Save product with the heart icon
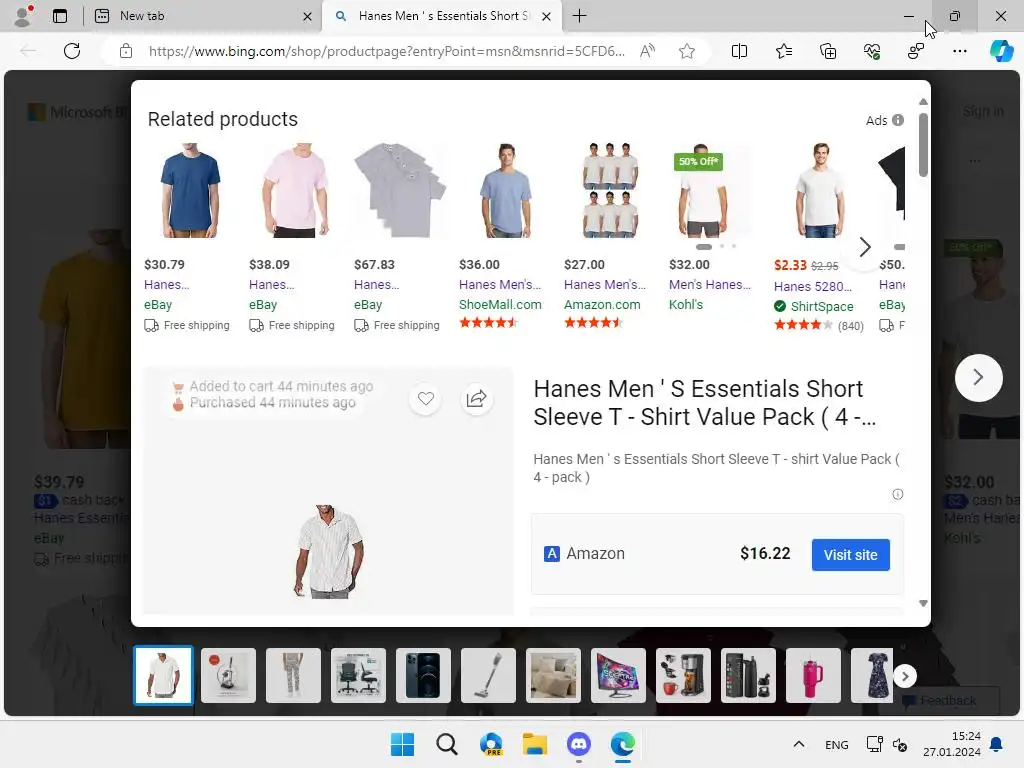1024x768 pixels. click(x=426, y=398)
